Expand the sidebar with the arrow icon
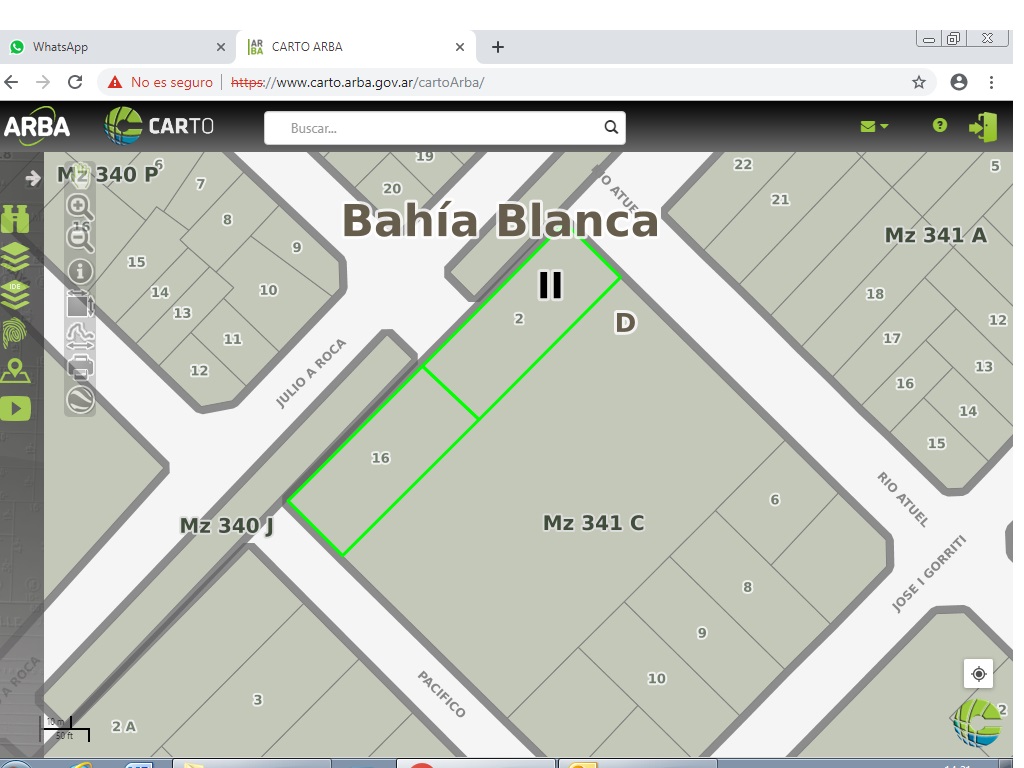This screenshot has height=768, width=1024. (x=33, y=178)
